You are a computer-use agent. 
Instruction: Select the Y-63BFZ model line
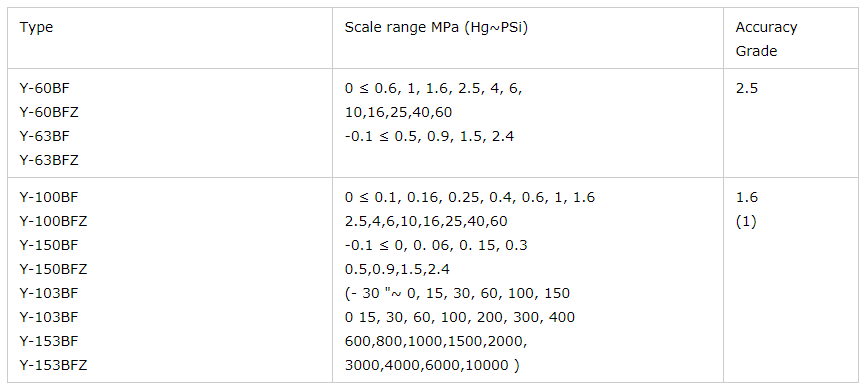coord(49,160)
